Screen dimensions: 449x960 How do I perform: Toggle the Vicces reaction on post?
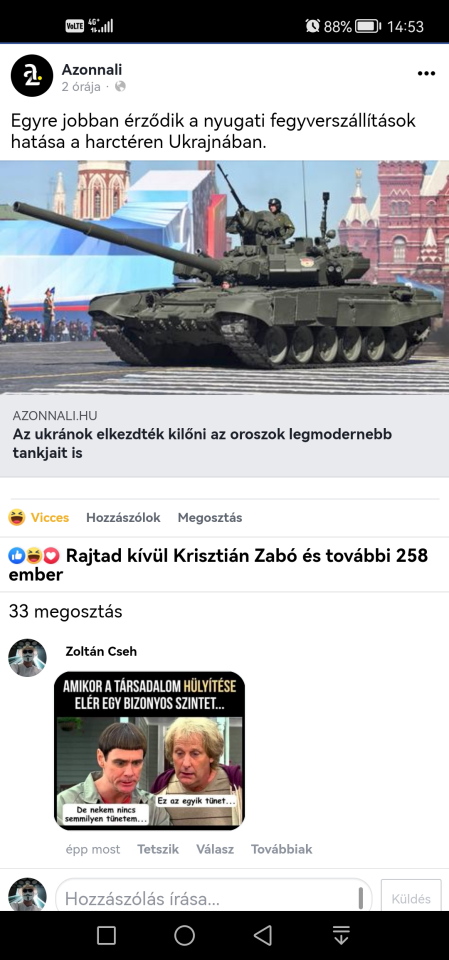tap(39, 517)
